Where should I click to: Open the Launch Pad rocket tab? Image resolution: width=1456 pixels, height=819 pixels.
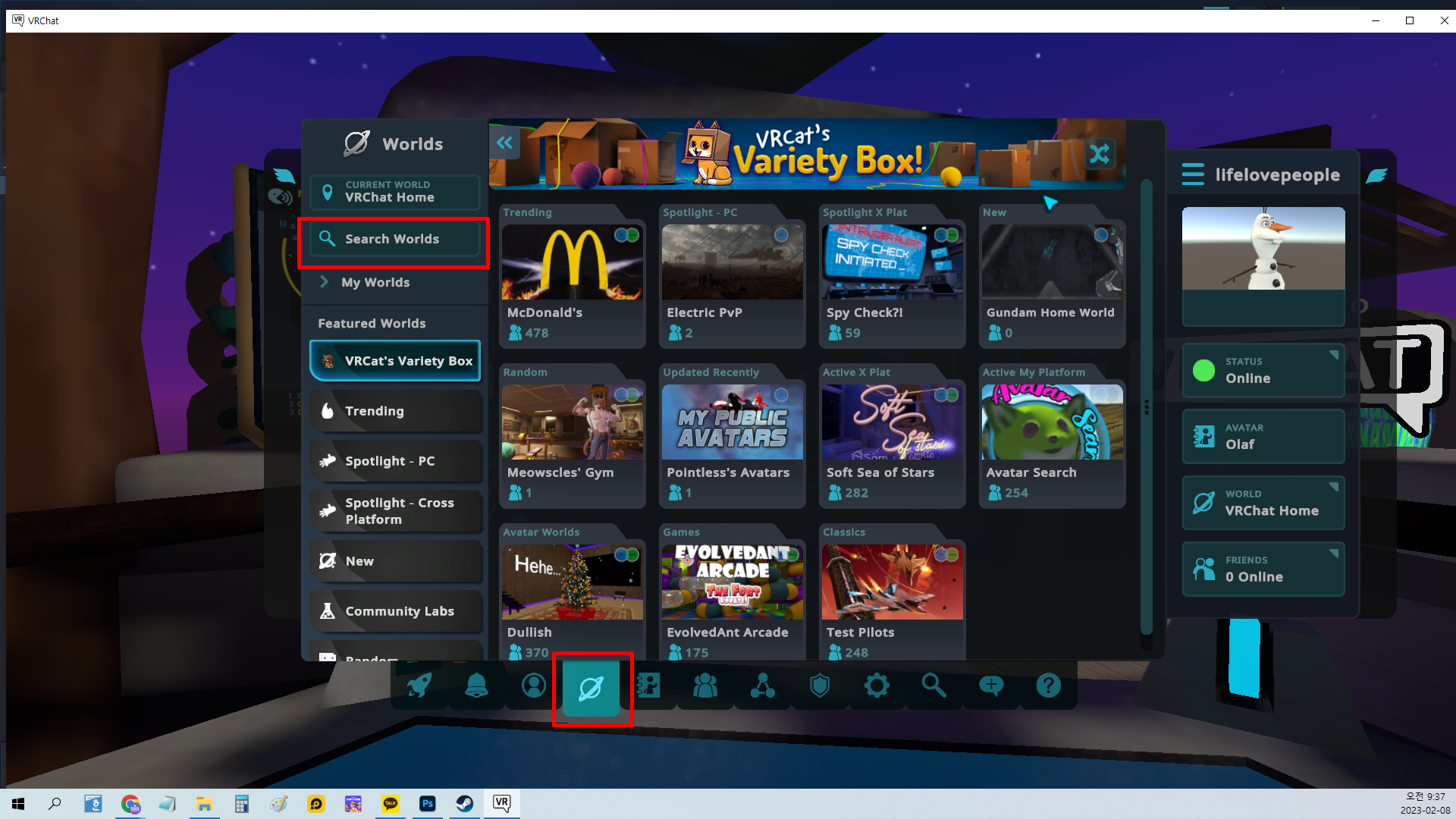419,686
